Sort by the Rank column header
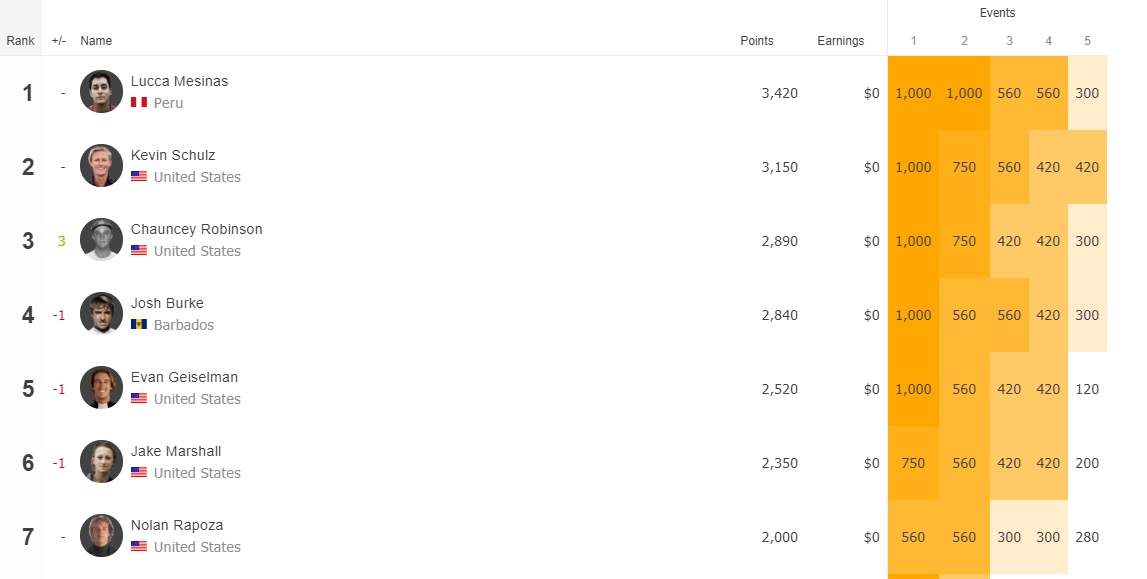Screen dimensions: 1147x579 (x=20, y=41)
